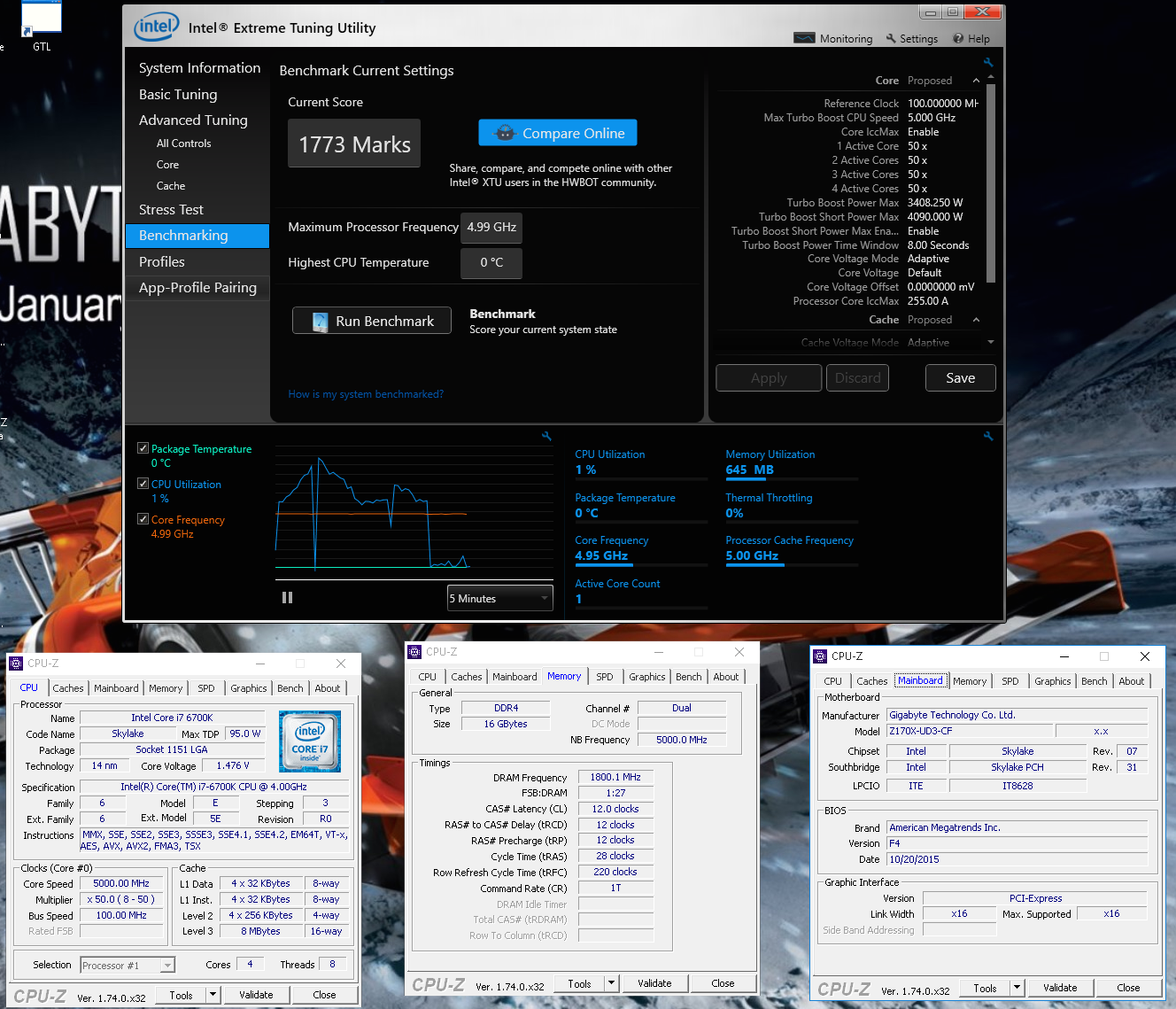Image resolution: width=1176 pixels, height=1009 pixels.
Task: Click DRAM Frequency 1800.1 MHz field
Action: [615, 777]
